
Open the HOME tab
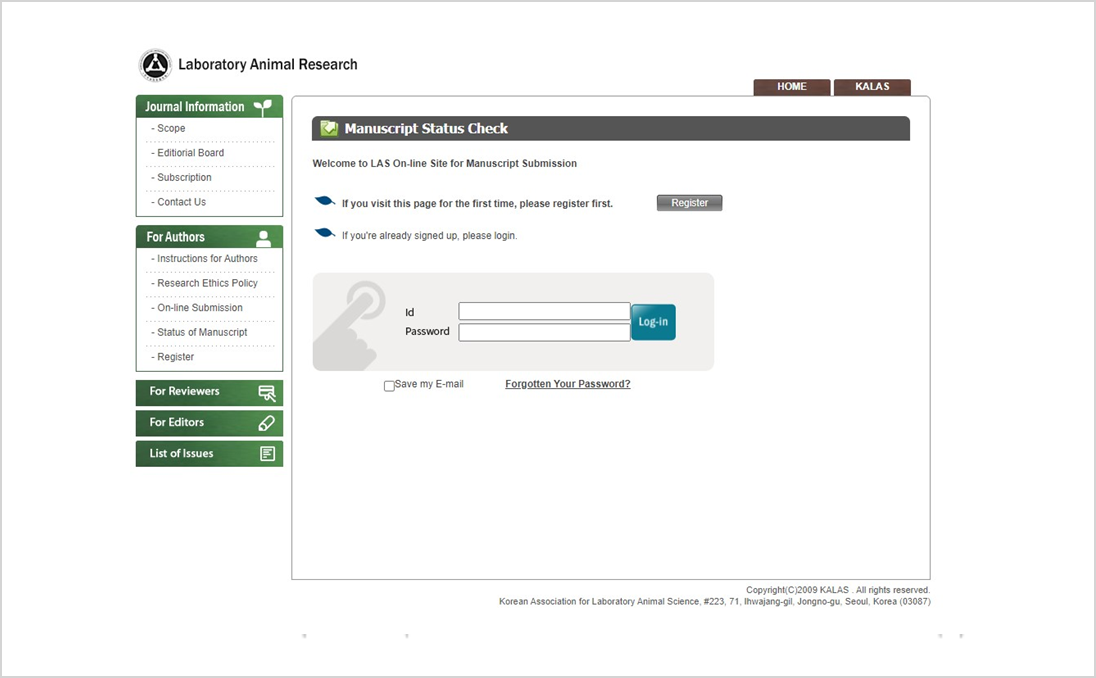[791, 87]
